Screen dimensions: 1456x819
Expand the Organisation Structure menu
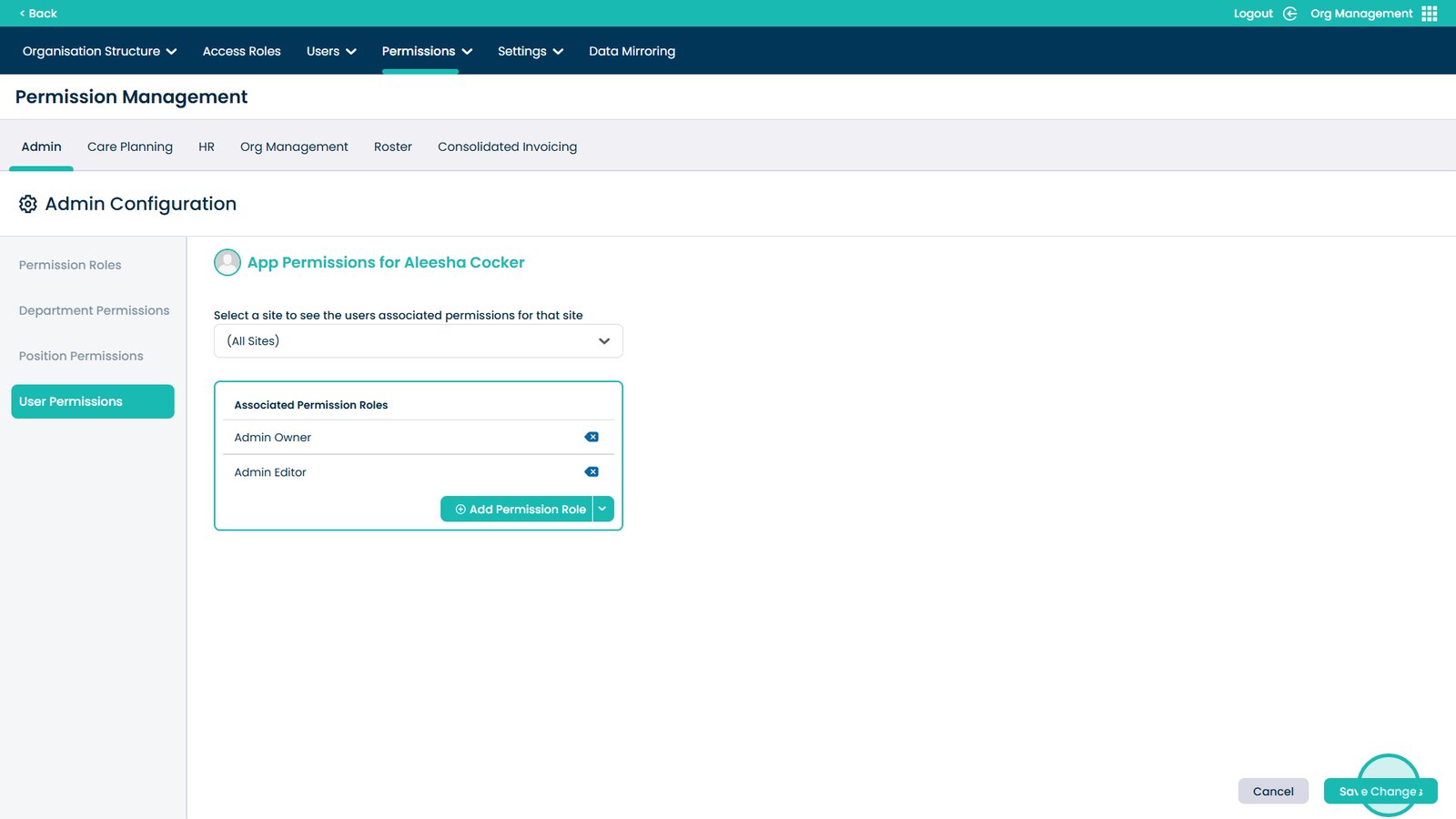point(100,51)
